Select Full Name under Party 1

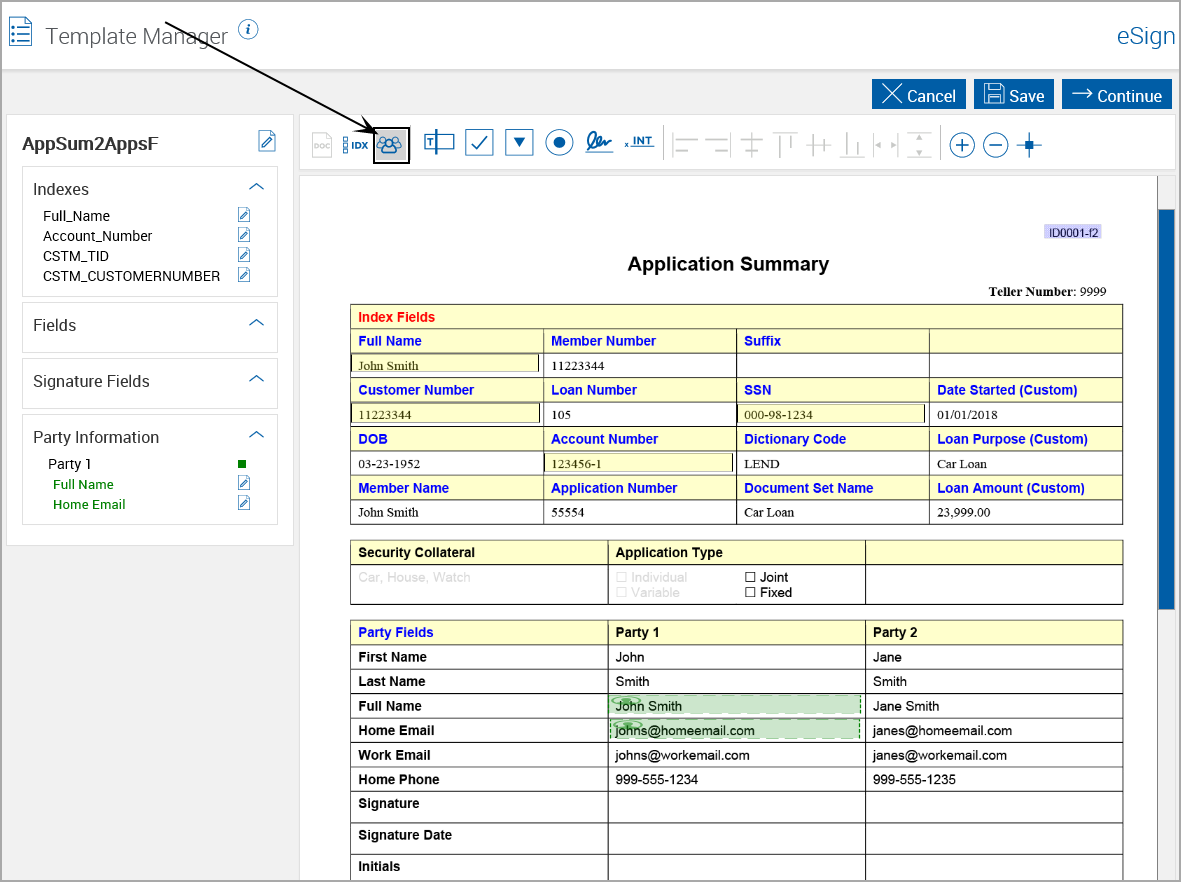83,484
